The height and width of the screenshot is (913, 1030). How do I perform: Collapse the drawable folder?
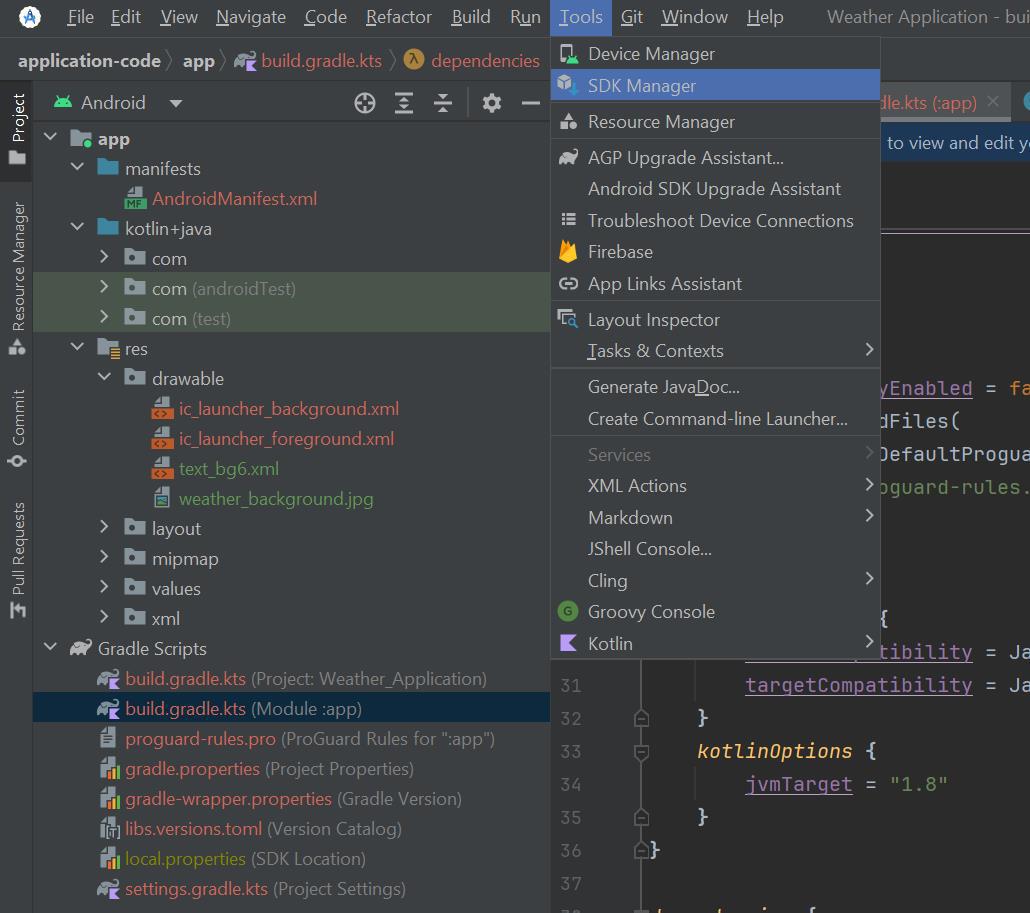tap(105, 378)
